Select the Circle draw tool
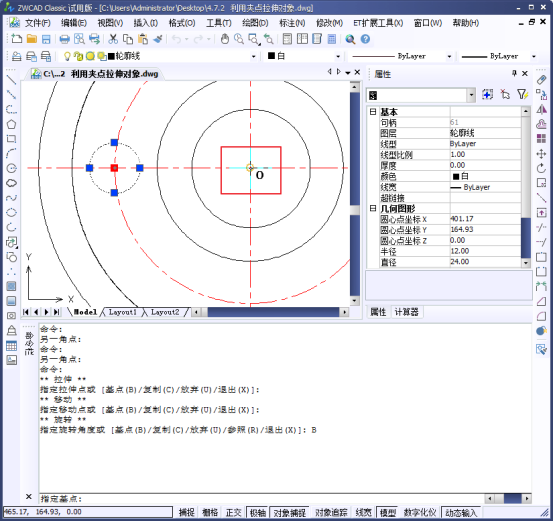Screen dimensions: 554x522 pyautogui.click(x=11, y=168)
